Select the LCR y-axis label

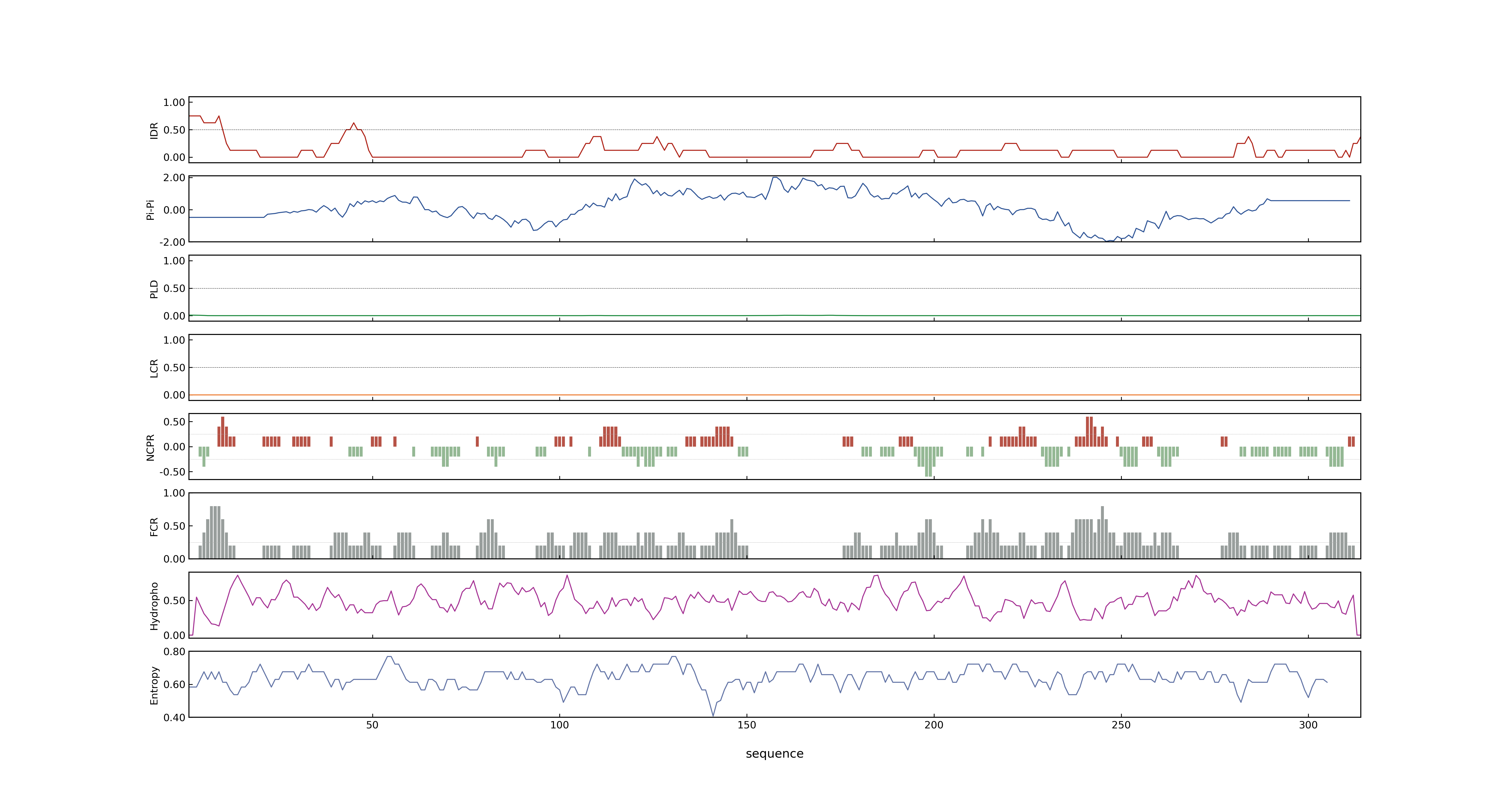pyautogui.click(x=154, y=368)
